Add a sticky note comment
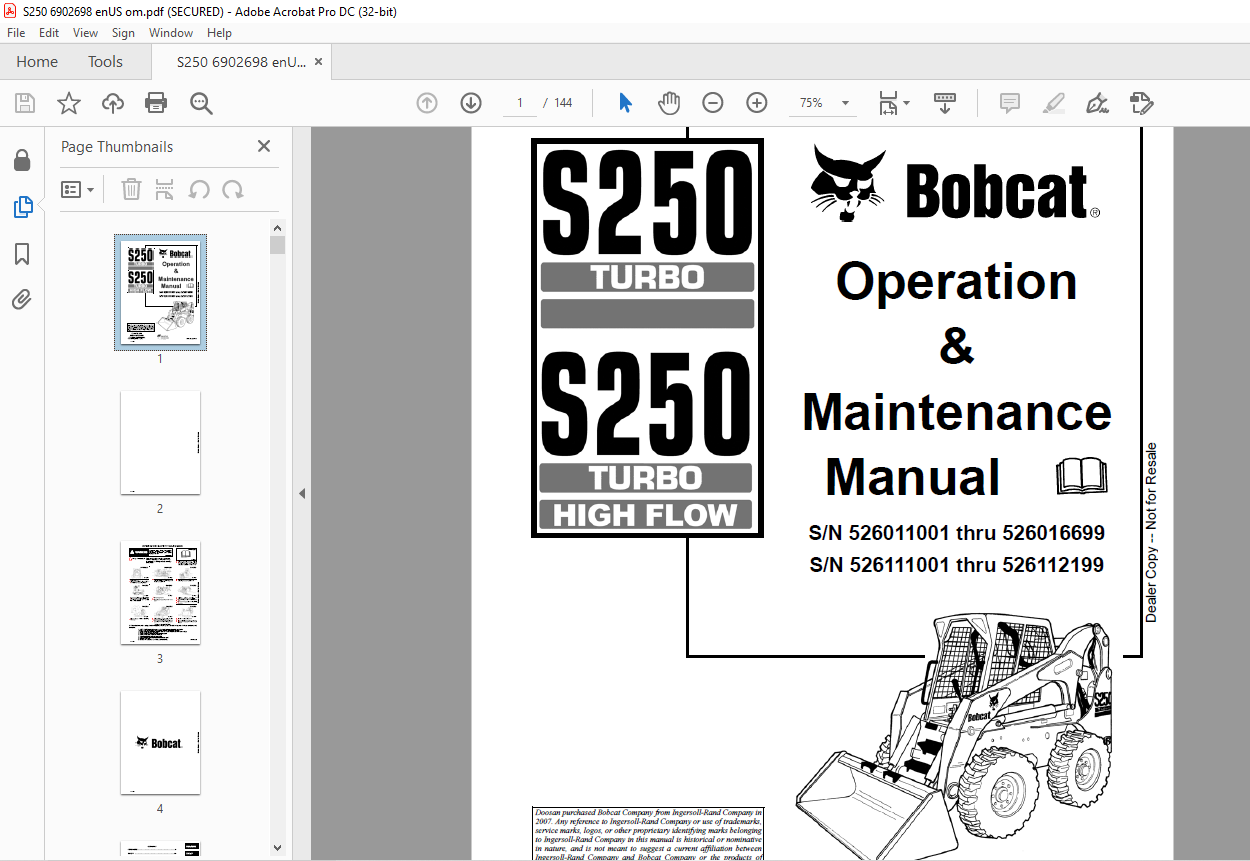Screen dimensions: 1250x861 point(1010,103)
